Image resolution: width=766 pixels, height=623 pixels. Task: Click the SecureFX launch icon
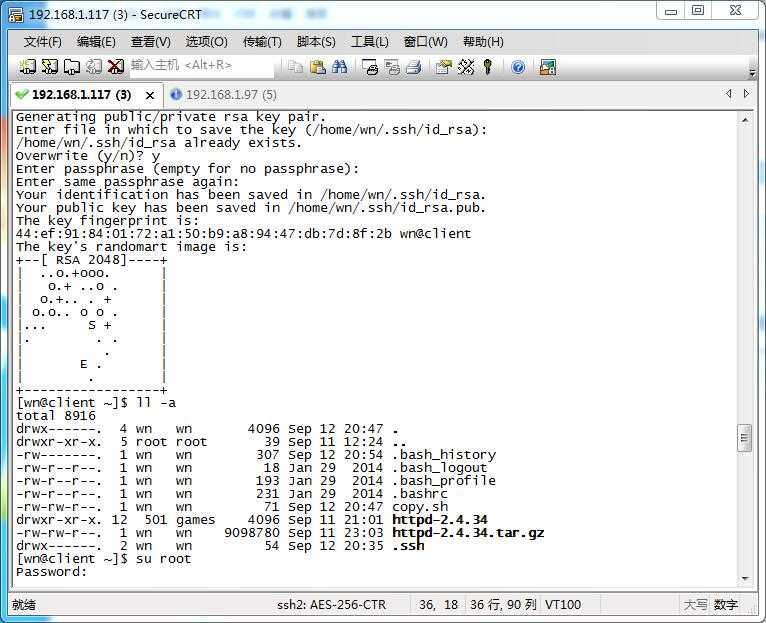pyautogui.click(x=548, y=66)
